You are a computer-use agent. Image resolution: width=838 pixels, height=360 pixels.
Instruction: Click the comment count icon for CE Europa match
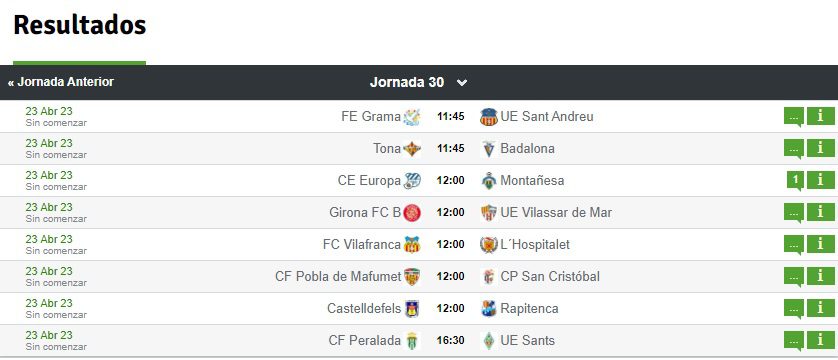tap(795, 181)
